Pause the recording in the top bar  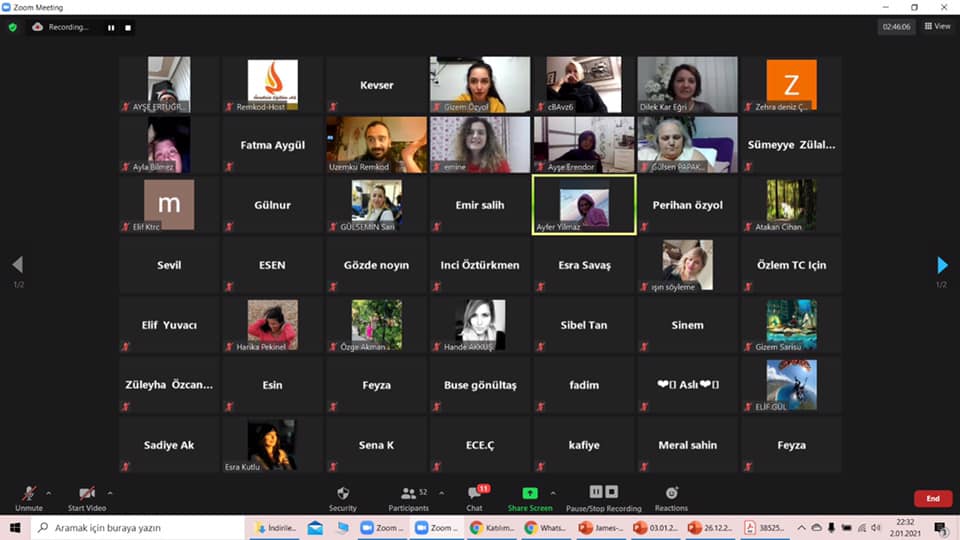point(111,28)
